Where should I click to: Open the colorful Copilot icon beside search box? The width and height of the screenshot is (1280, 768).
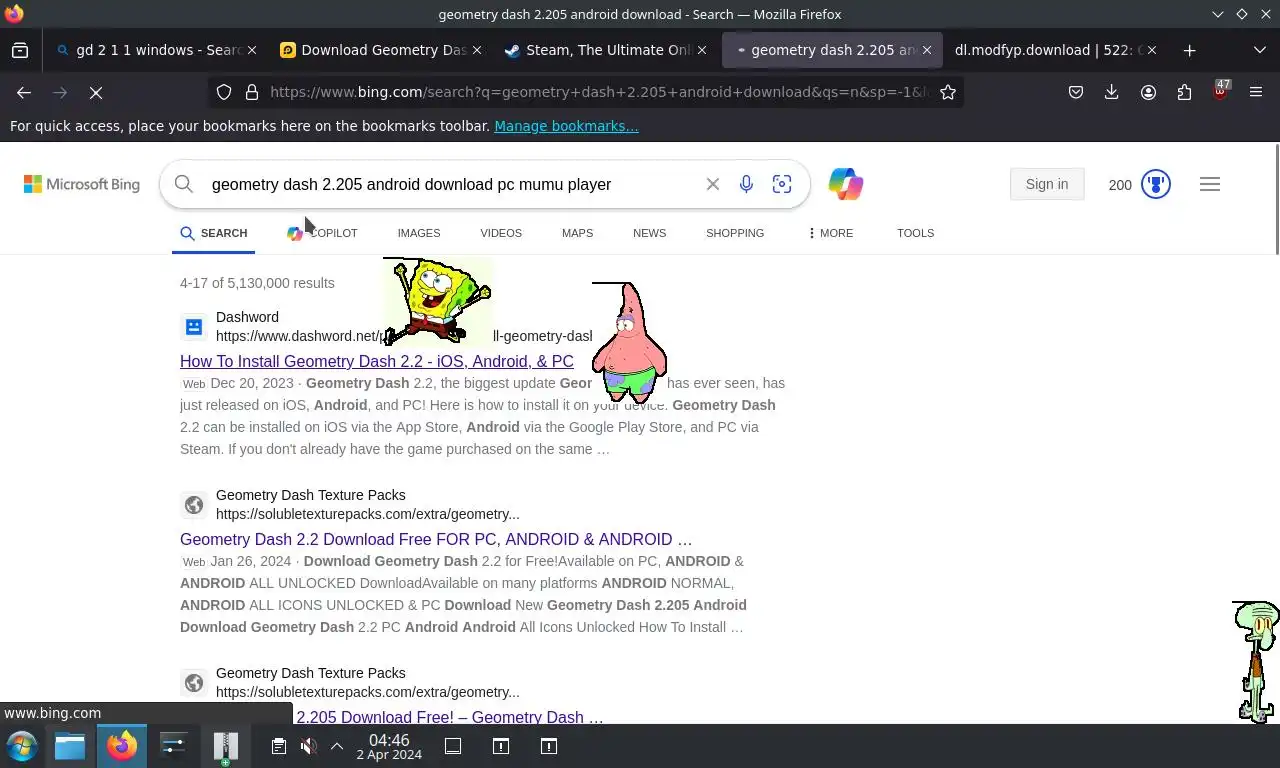(x=845, y=184)
